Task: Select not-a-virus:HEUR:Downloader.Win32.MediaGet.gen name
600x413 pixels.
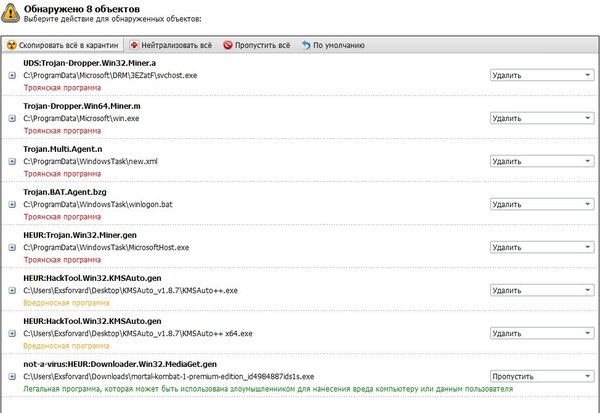Action: 120,364
